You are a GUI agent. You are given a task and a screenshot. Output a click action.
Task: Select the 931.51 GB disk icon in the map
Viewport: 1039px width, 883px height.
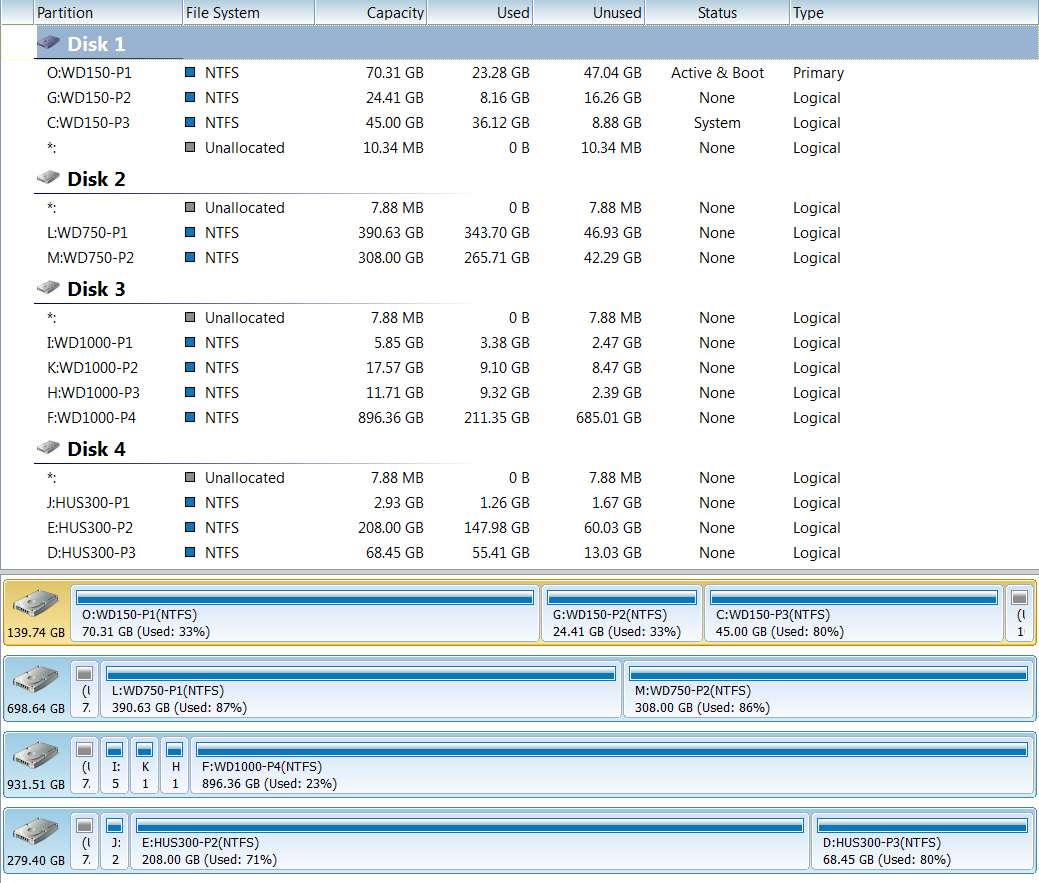[36, 755]
